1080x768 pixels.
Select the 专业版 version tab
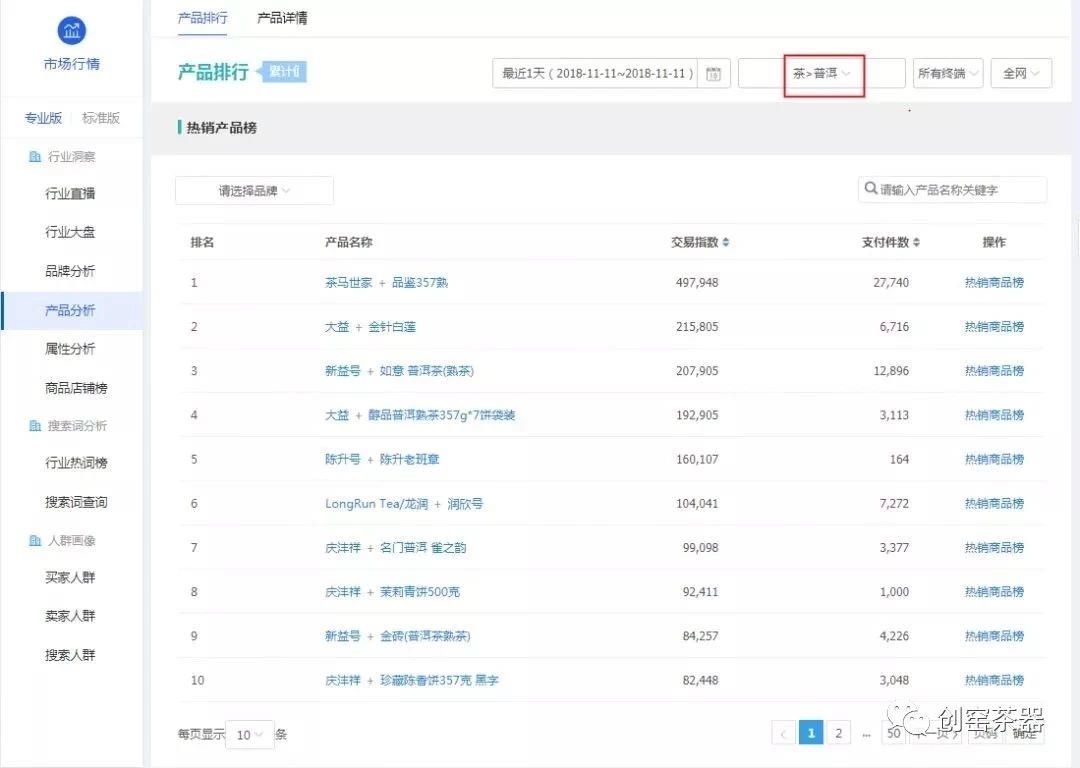point(43,118)
